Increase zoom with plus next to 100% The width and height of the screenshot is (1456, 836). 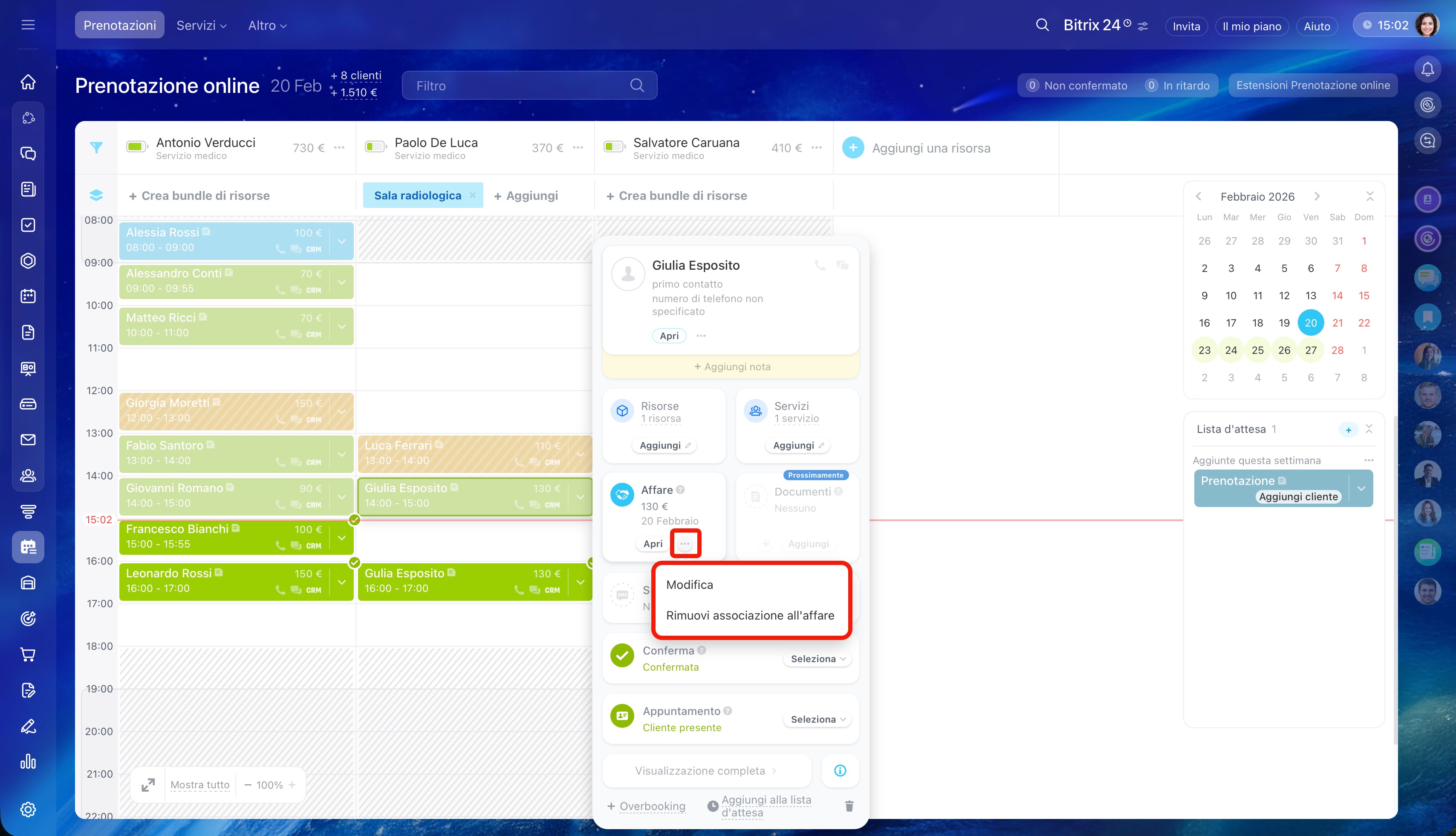coord(292,785)
